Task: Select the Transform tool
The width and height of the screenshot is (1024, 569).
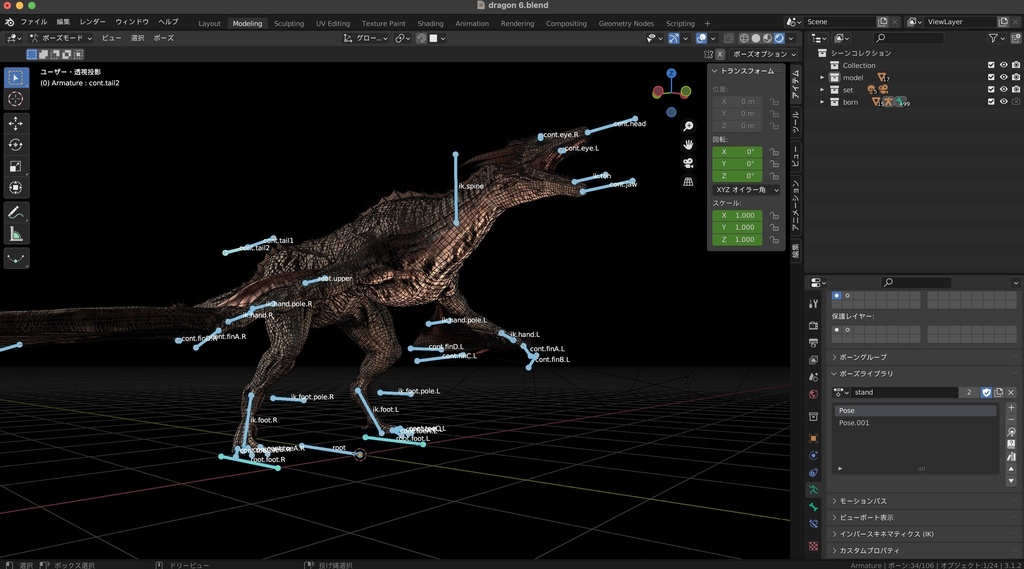Action: (16, 188)
